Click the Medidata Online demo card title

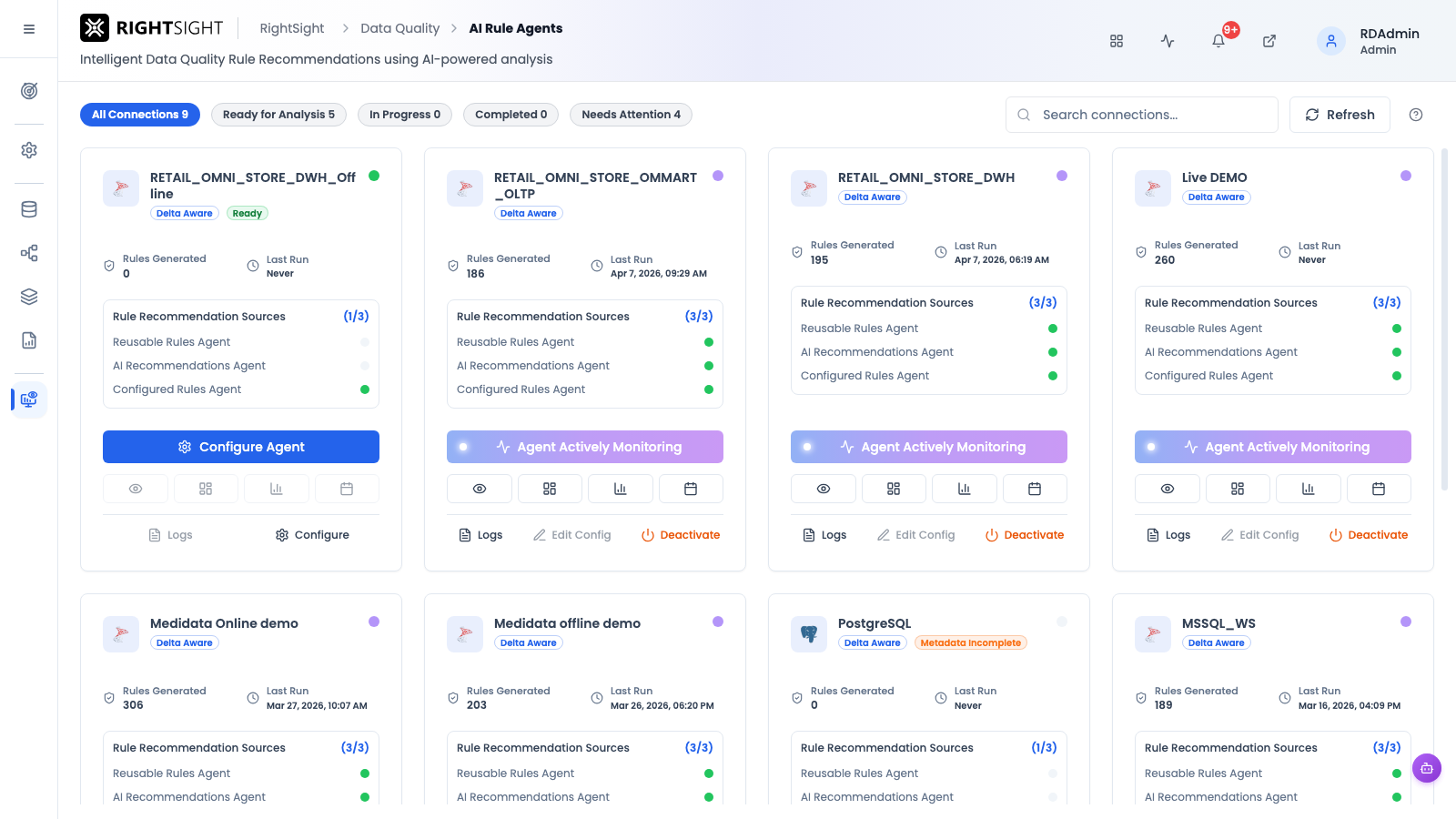point(224,623)
